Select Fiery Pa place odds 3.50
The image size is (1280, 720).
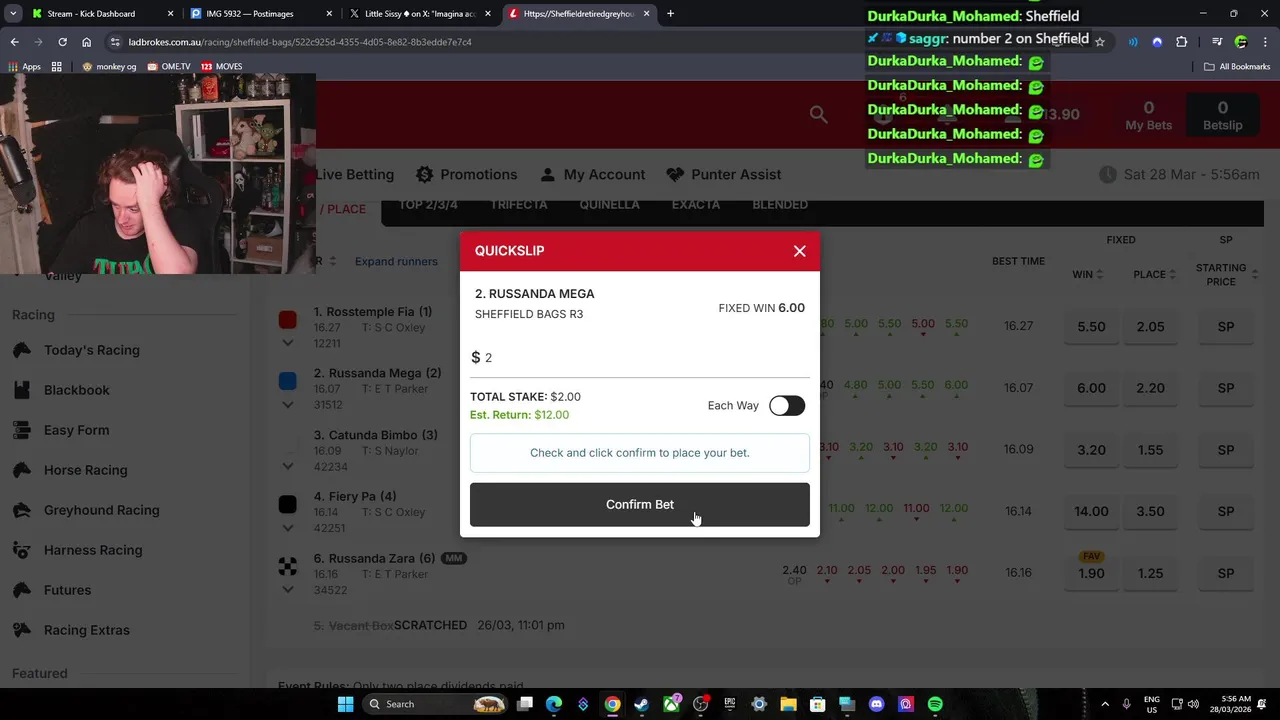[1150, 511]
